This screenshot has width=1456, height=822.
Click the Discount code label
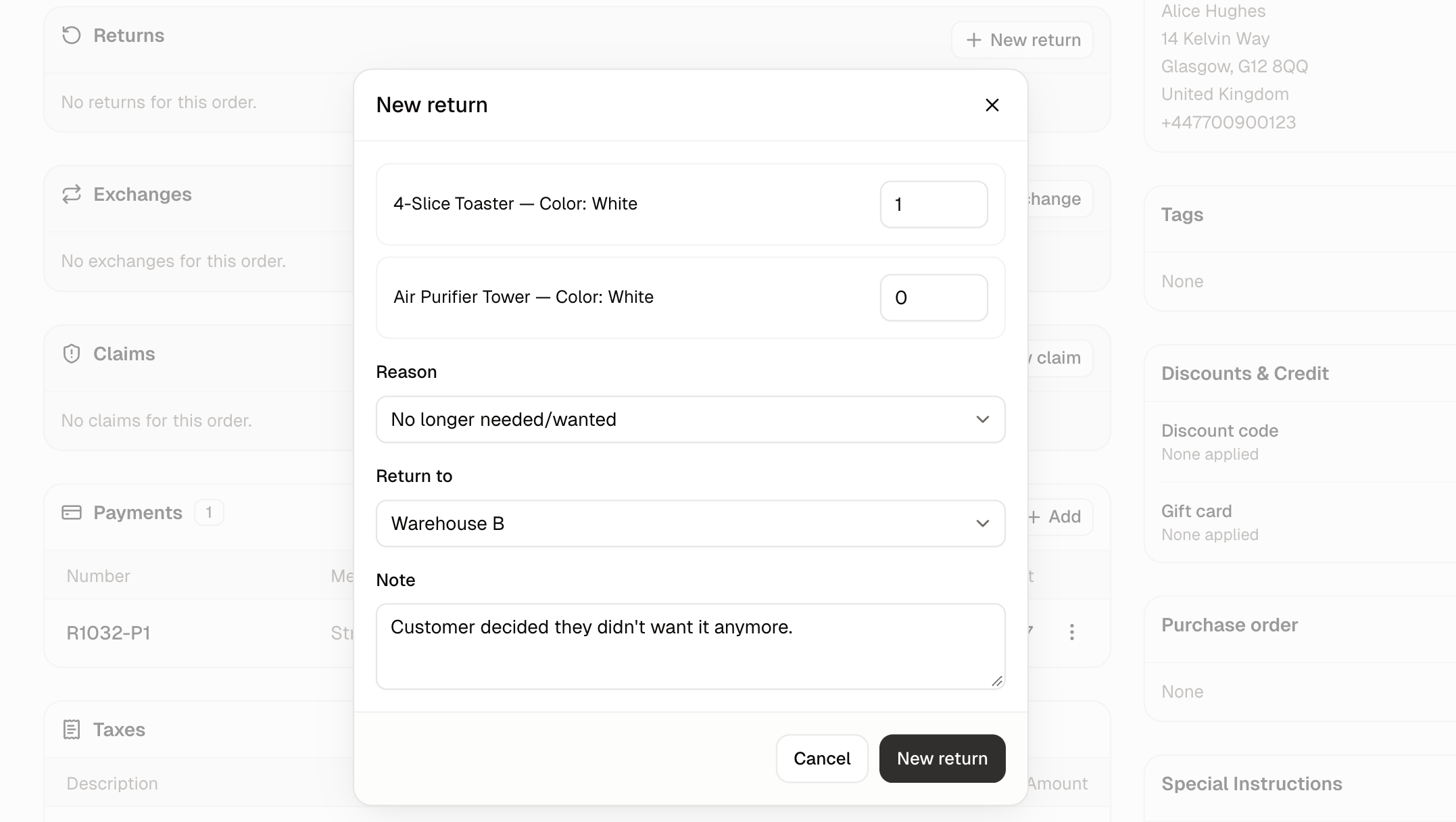pos(1219,431)
